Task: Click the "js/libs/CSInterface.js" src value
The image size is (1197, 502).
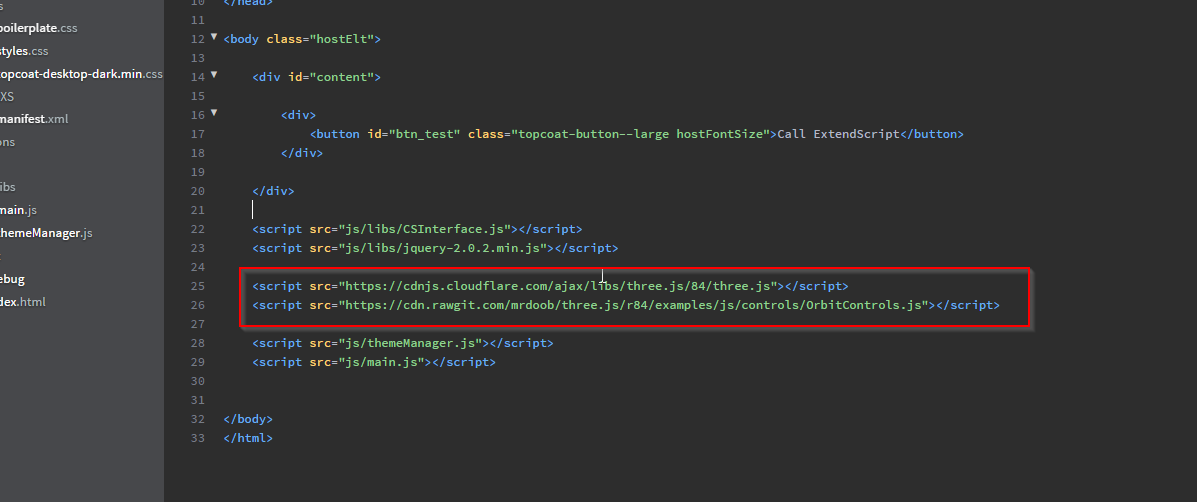Action: click(424, 229)
